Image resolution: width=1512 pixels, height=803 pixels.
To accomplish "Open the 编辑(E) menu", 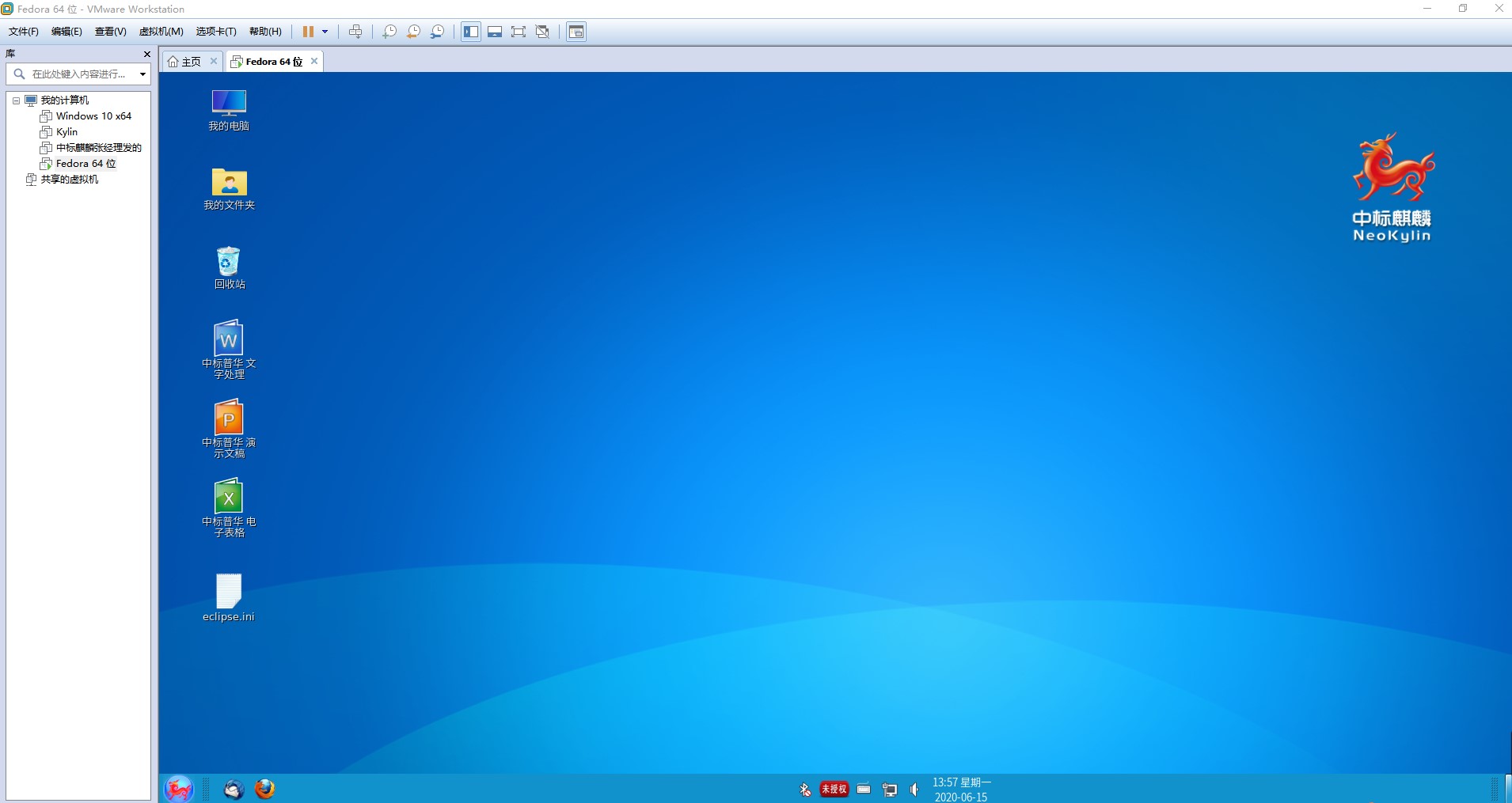I will click(x=66, y=32).
